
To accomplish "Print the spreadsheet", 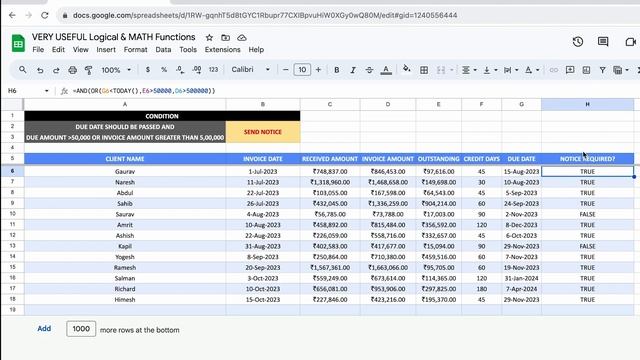I will click(72, 70).
